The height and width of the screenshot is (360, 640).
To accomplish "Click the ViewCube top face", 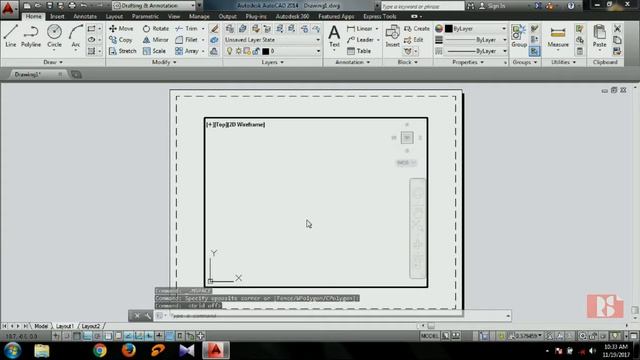I will 407,138.
